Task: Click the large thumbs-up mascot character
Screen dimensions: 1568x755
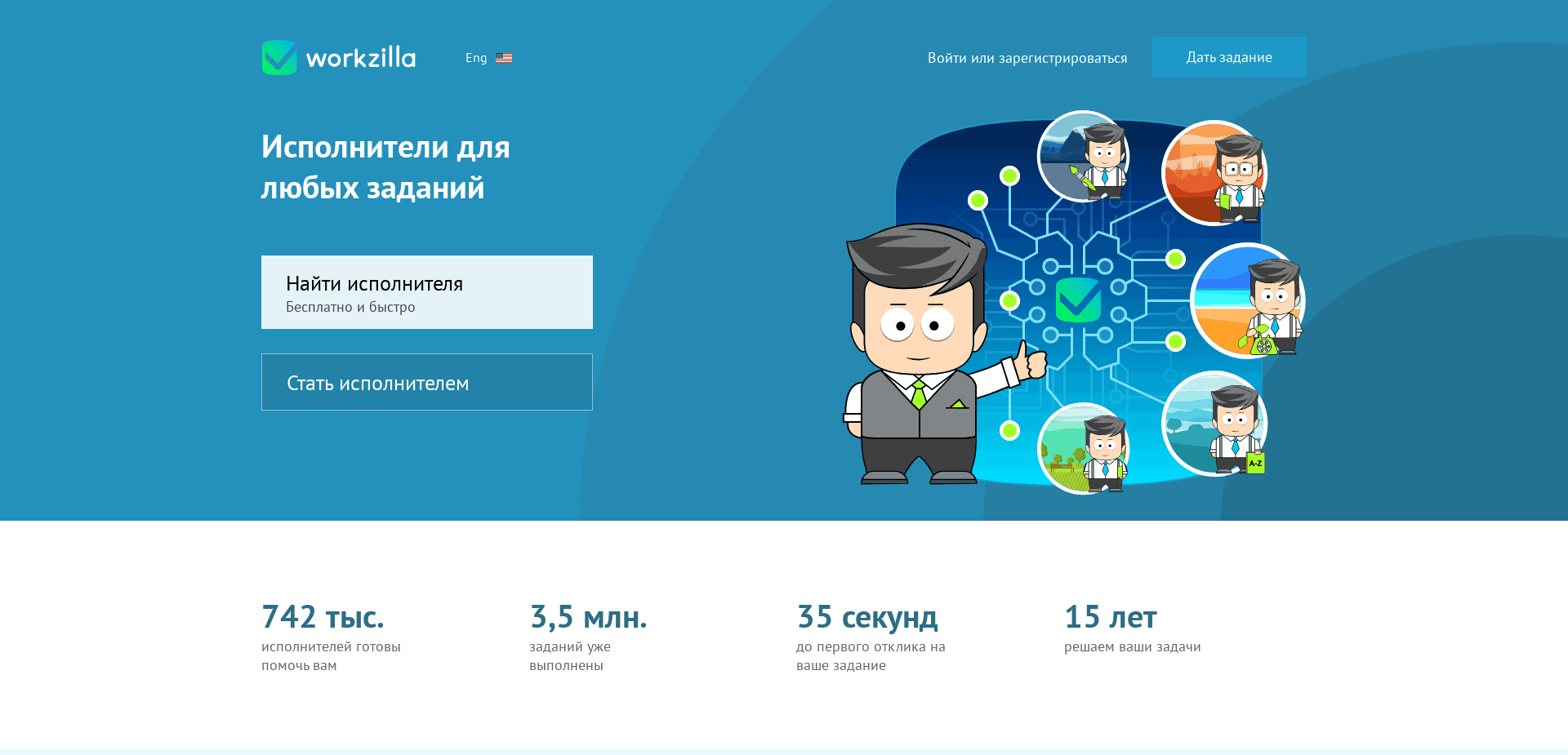Action: 919,351
